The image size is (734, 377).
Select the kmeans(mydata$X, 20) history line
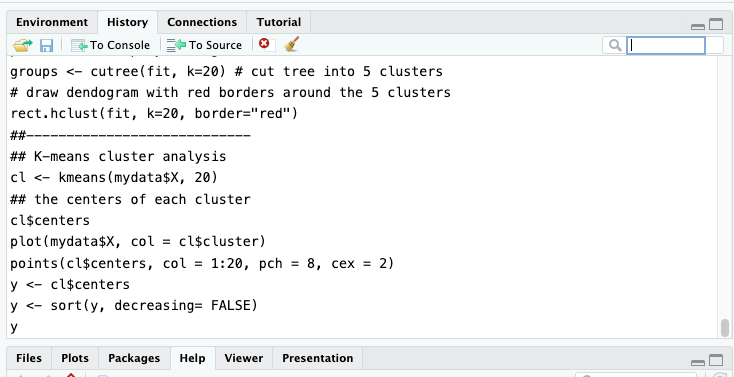point(114,178)
